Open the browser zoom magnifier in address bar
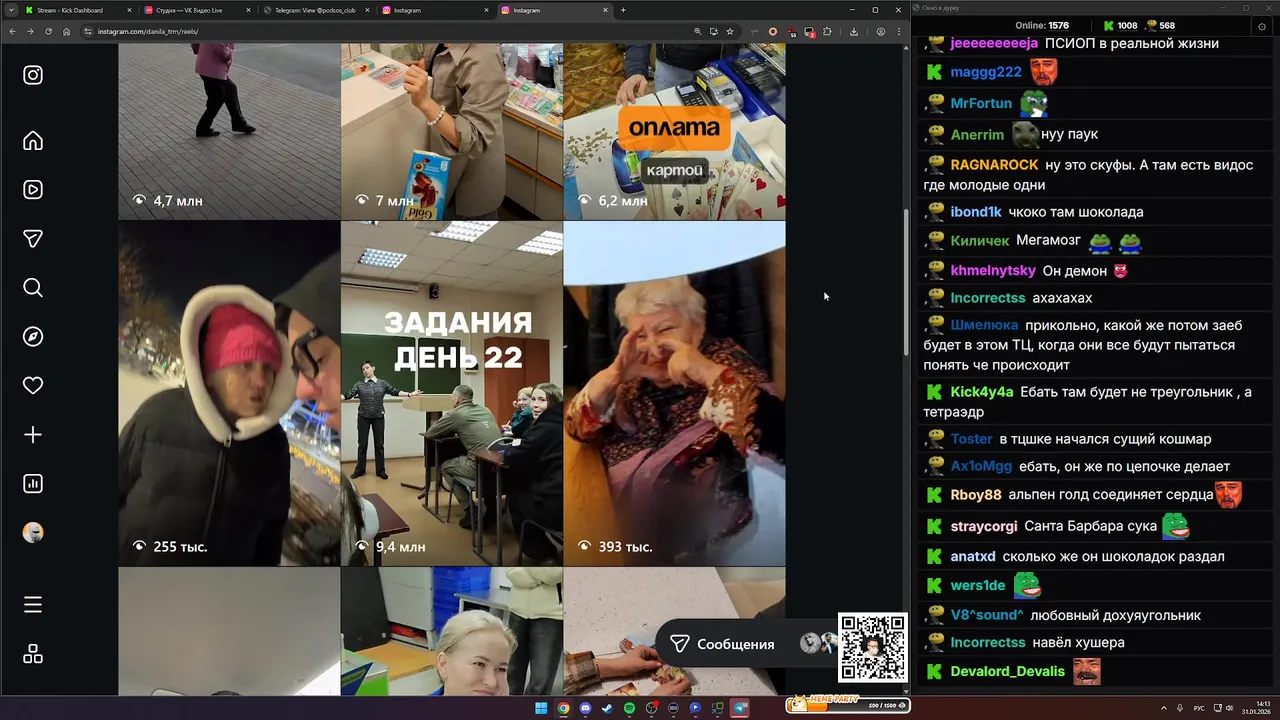 click(697, 32)
